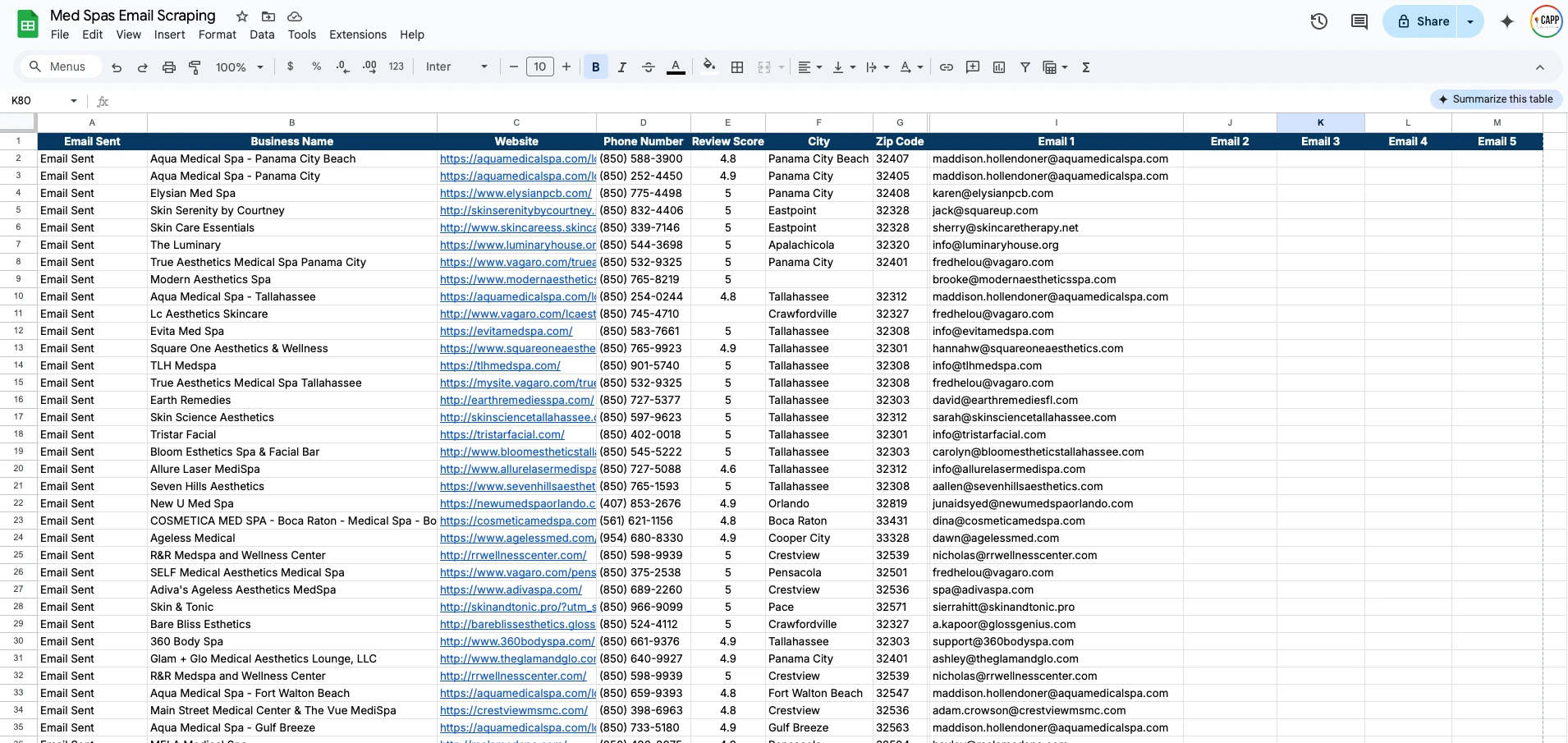Image resolution: width=1568 pixels, height=743 pixels.
Task: Decrease decimal places icon
Action: pos(342,67)
